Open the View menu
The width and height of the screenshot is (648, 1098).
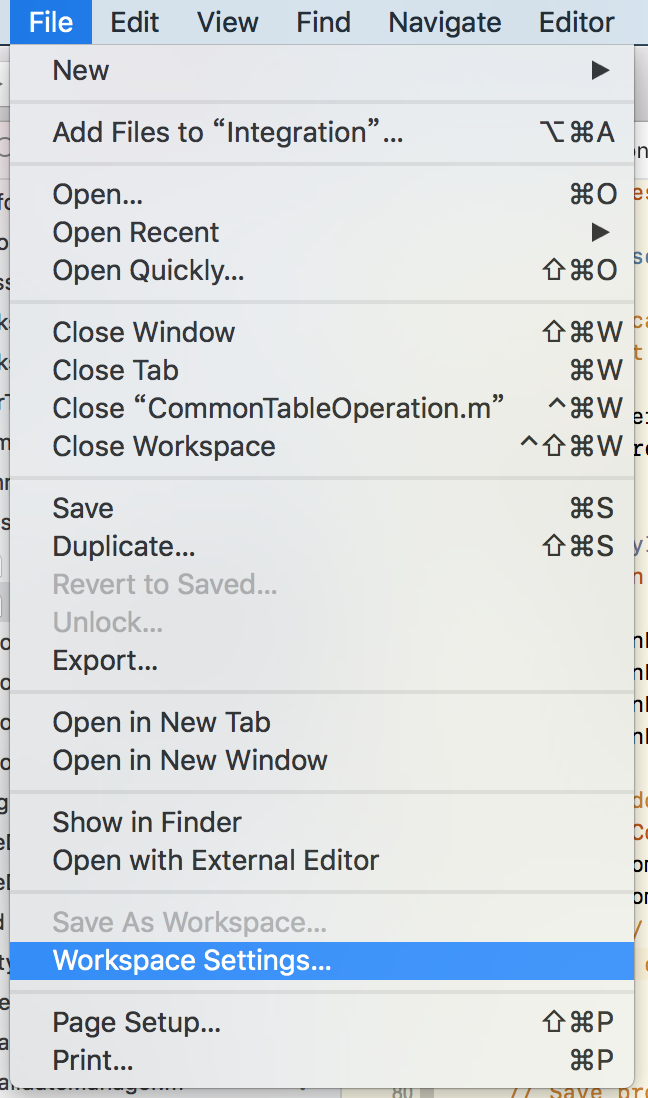click(x=228, y=22)
